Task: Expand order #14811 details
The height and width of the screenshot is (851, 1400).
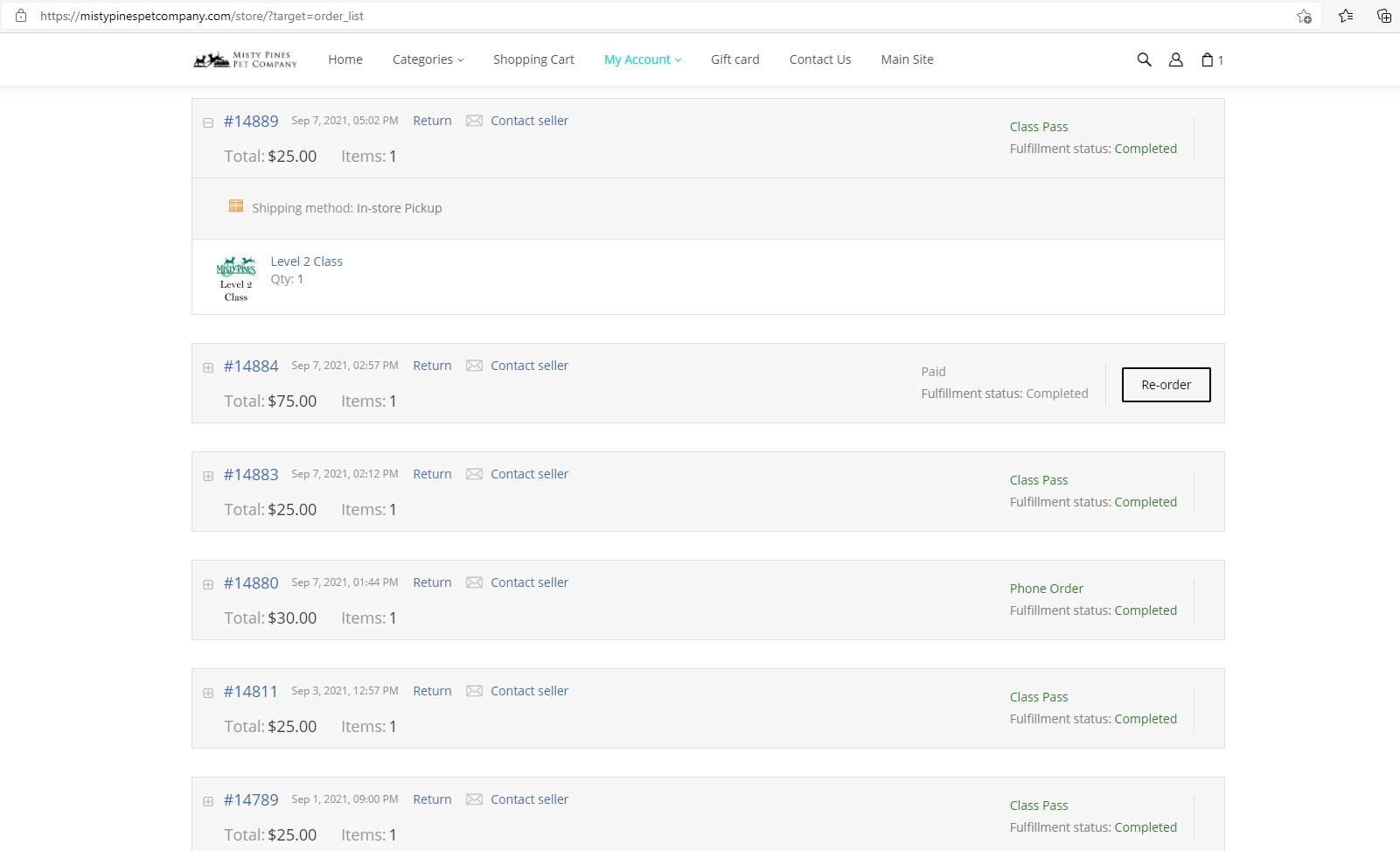Action: point(208,693)
